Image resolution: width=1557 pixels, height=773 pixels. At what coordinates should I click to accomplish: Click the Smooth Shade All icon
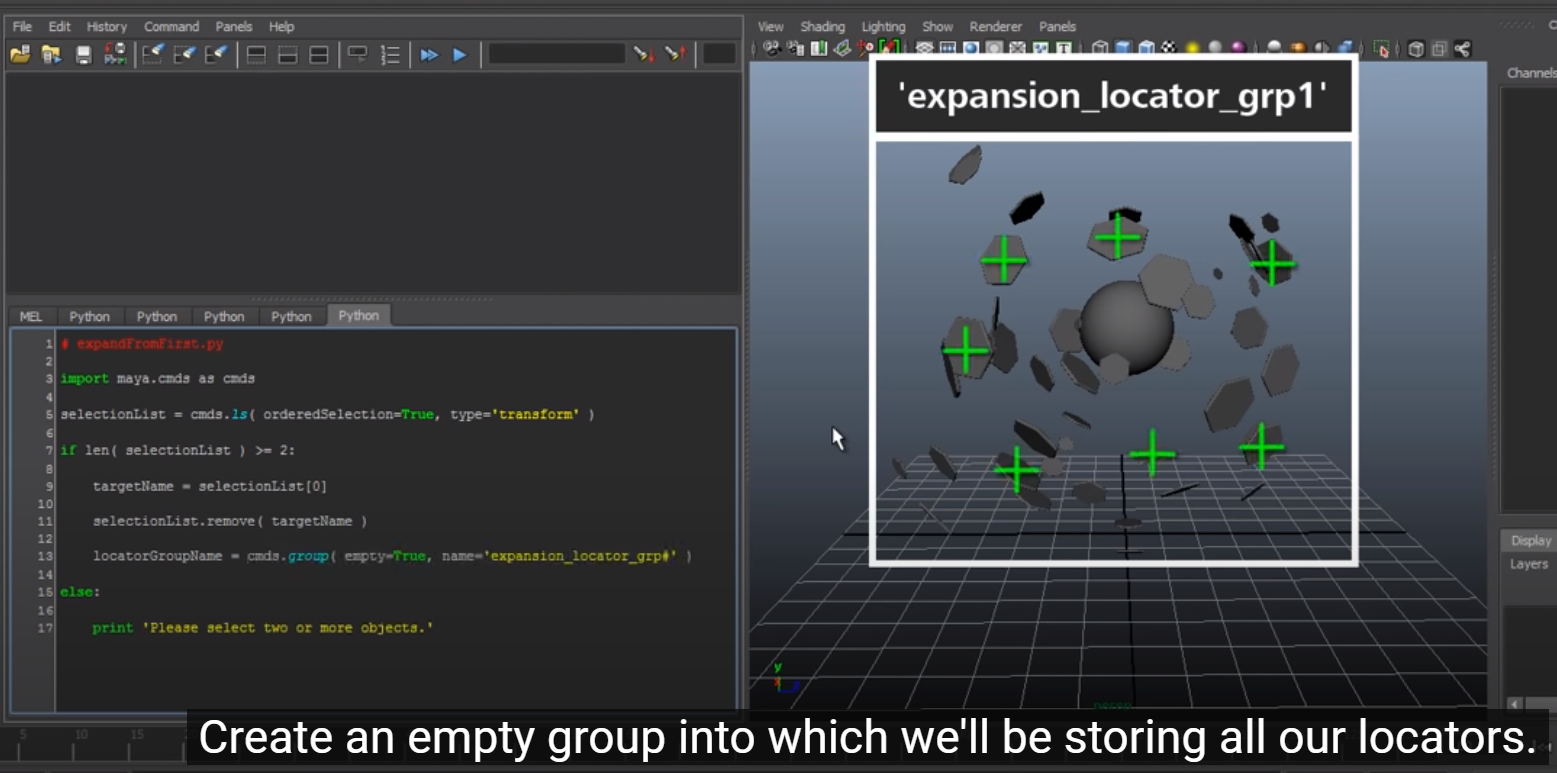1123,48
